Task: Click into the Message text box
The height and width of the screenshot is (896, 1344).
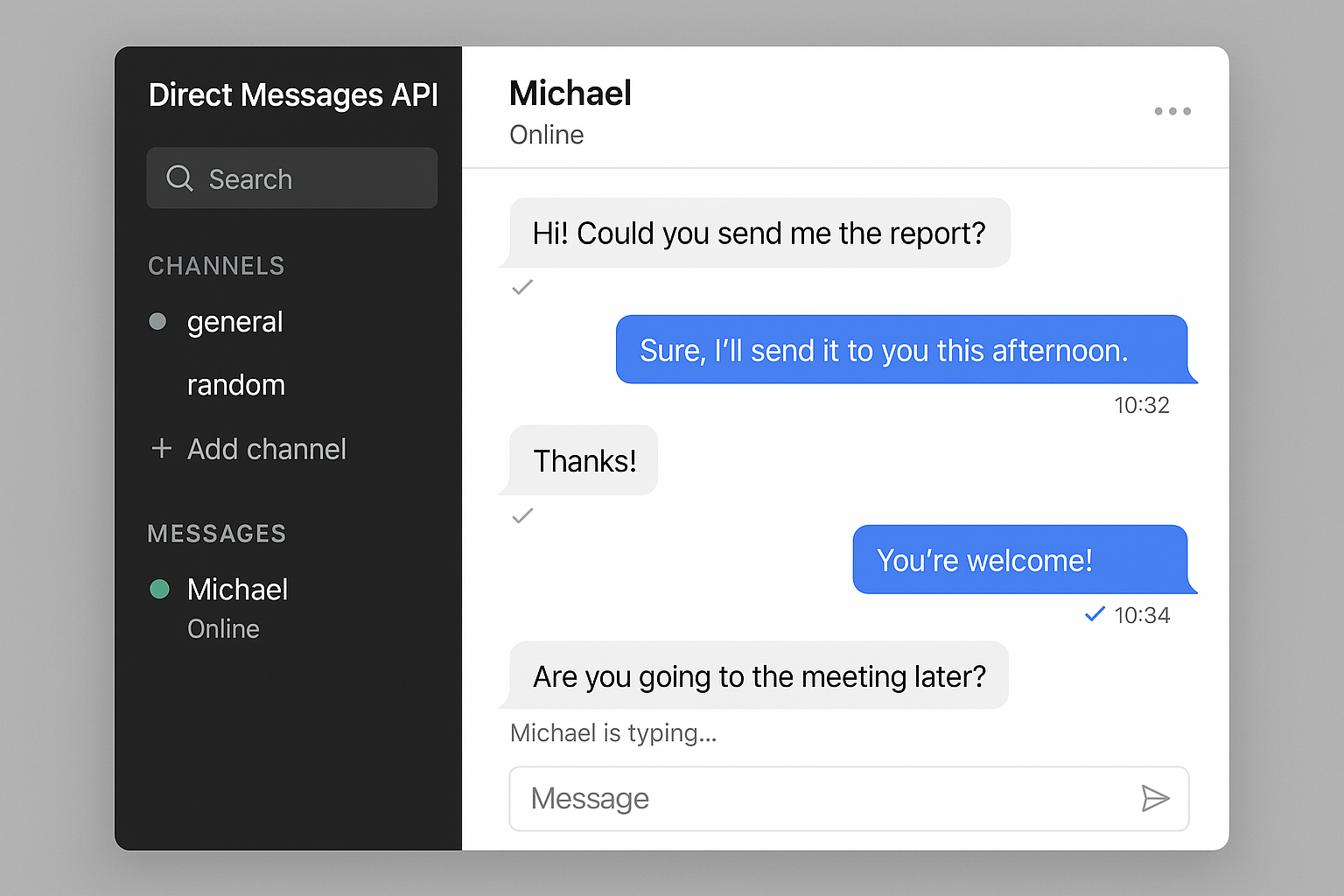Action: click(x=822, y=798)
